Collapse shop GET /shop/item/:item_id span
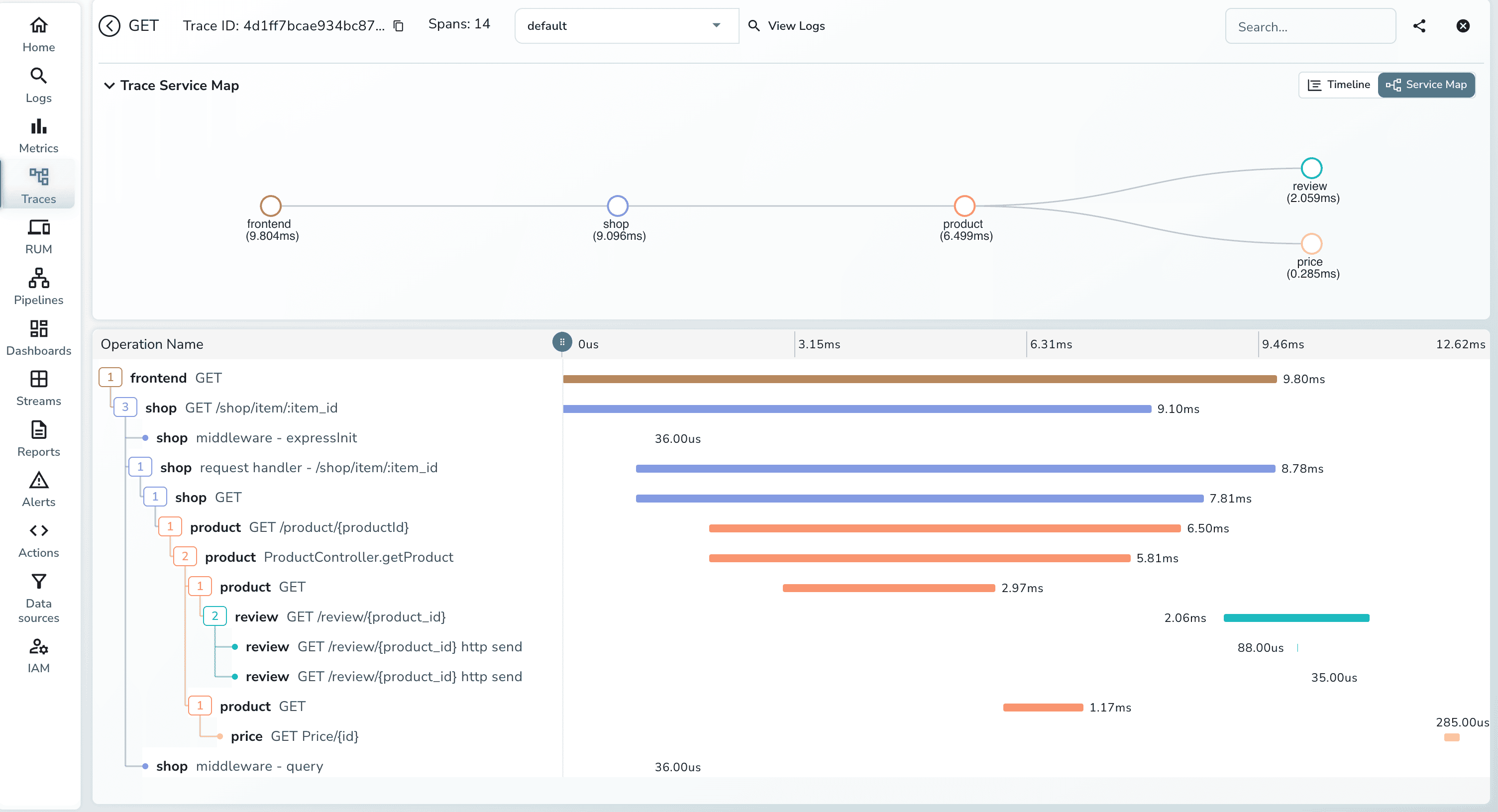 (x=125, y=407)
